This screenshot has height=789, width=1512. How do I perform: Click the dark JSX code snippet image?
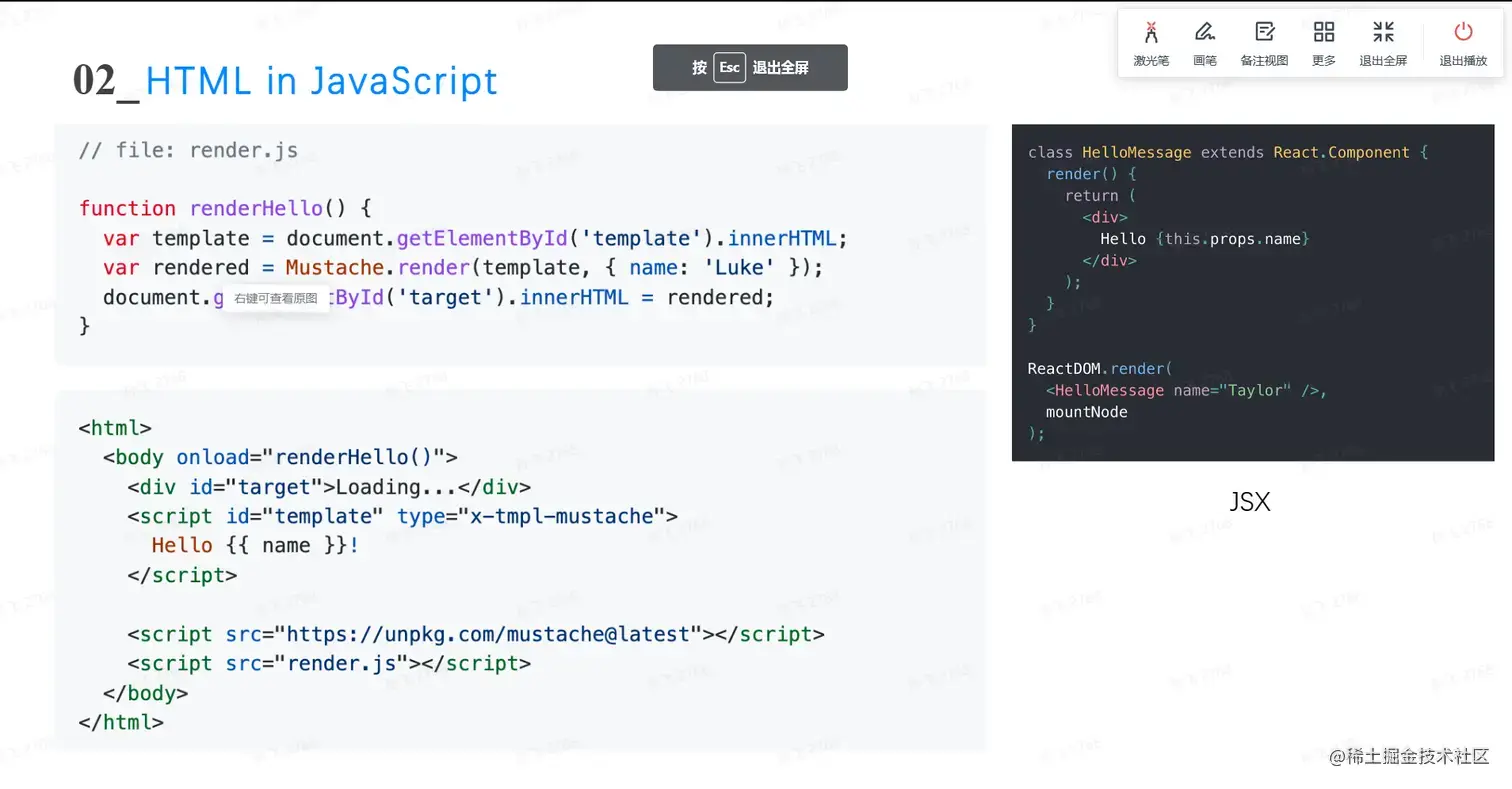tap(1253, 293)
